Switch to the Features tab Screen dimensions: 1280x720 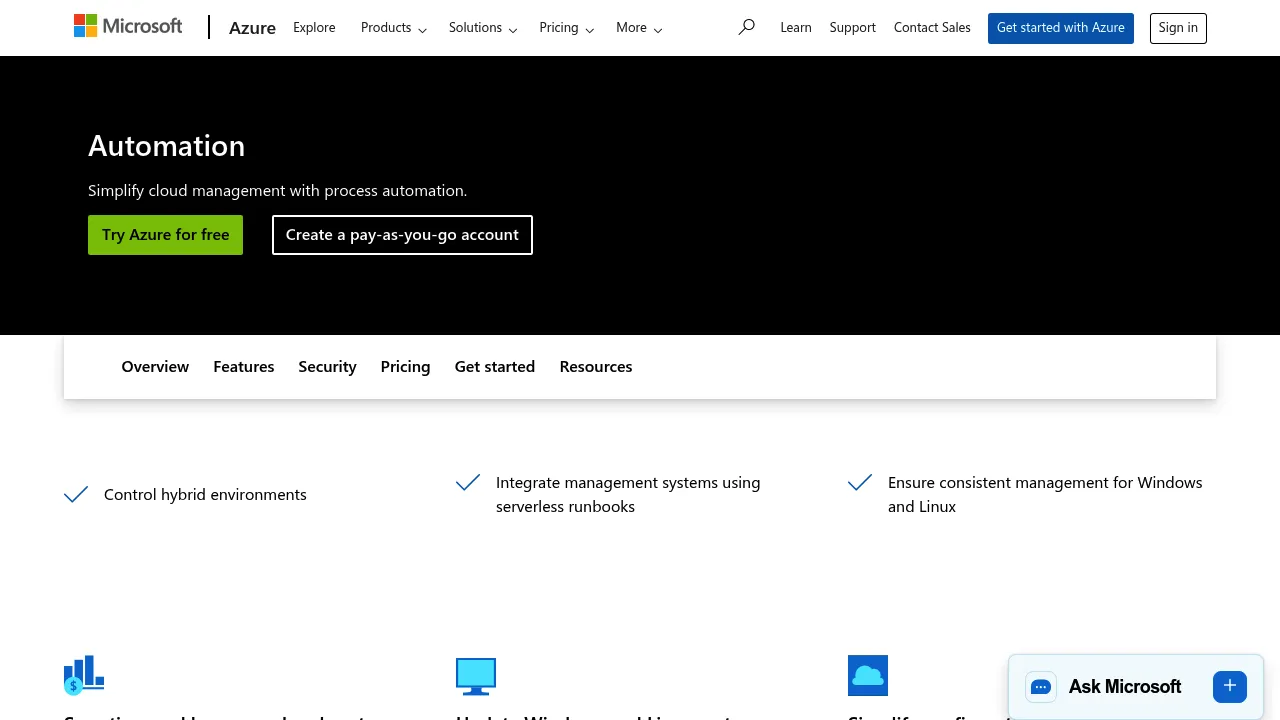click(244, 367)
